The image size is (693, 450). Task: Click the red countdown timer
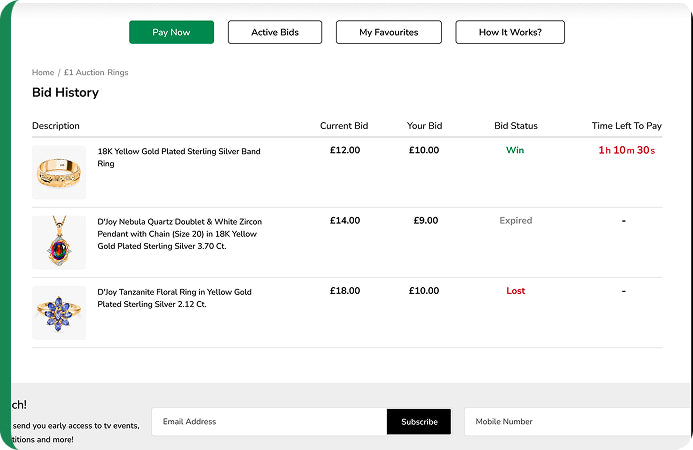pos(627,150)
